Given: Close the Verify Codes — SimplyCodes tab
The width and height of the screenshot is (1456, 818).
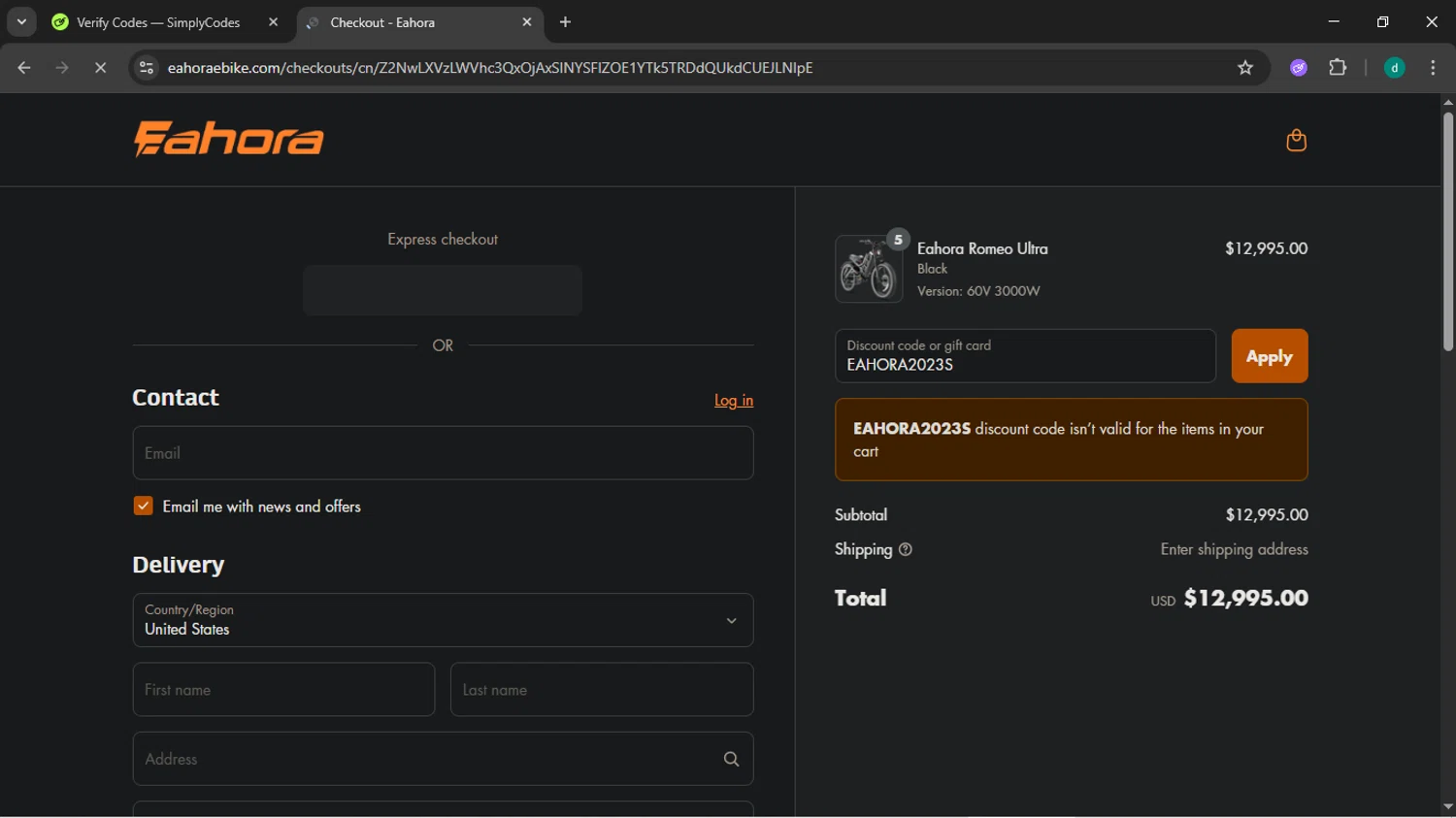Looking at the screenshot, I should click(273, 22).
